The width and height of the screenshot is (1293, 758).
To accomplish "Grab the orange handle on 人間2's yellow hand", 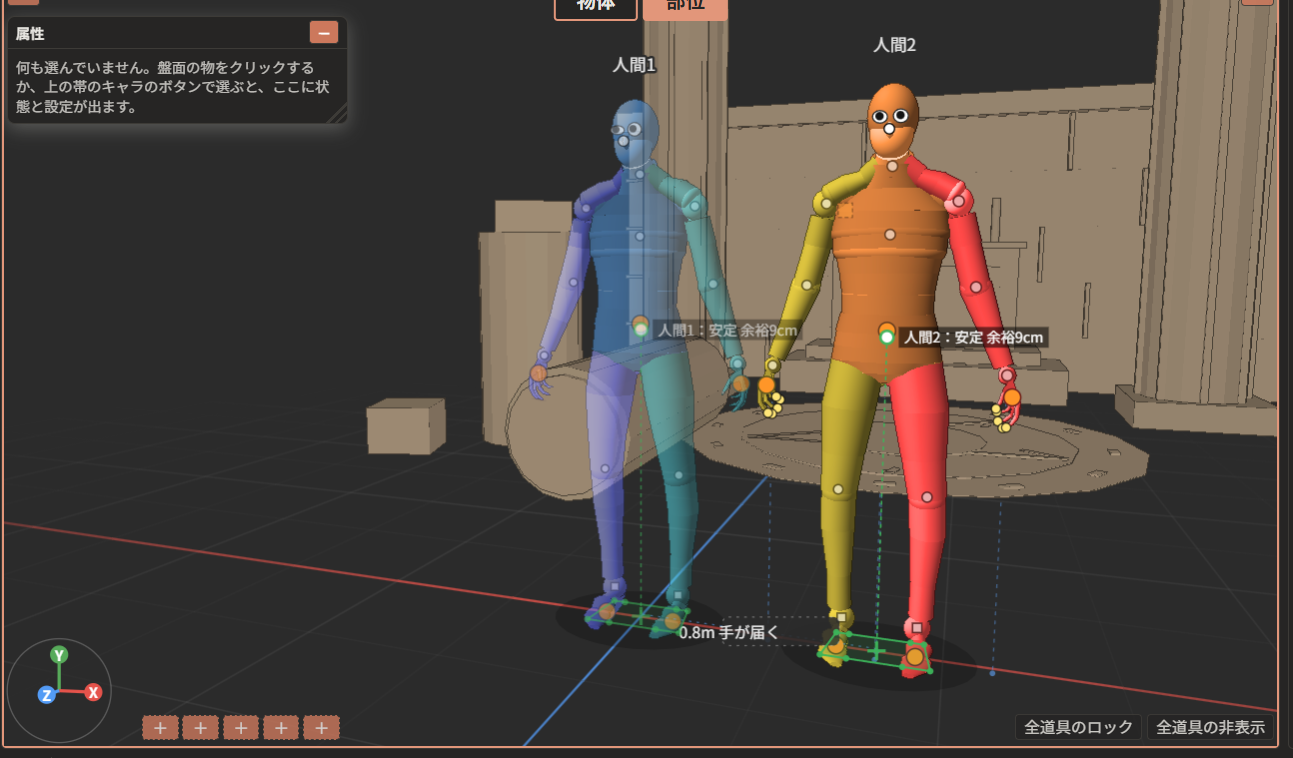I will 766,385.
